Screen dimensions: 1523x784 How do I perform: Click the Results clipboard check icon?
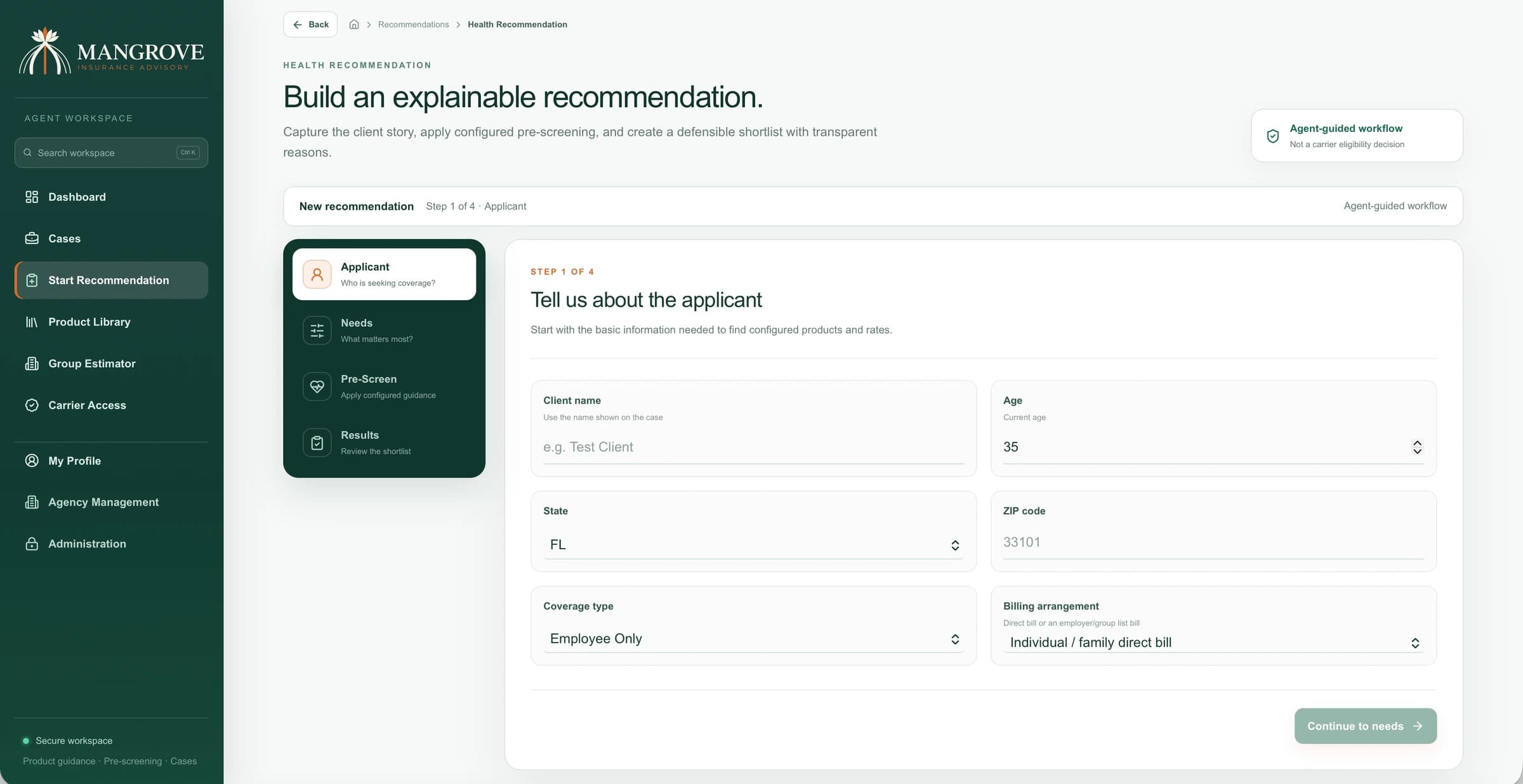[317, 443]
